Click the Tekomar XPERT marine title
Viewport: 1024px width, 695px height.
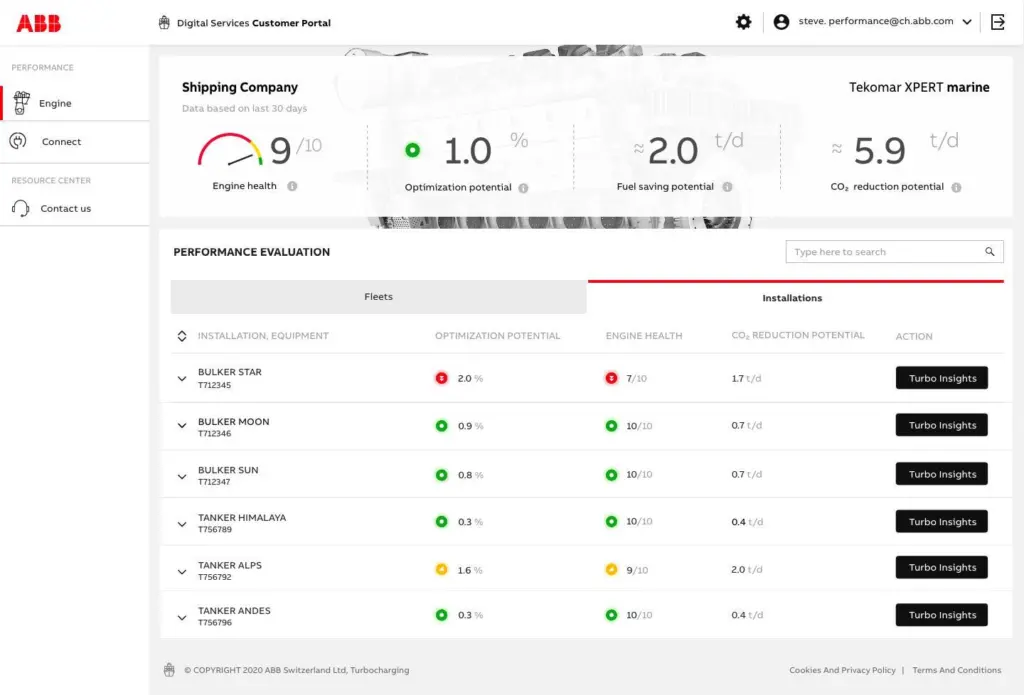919,88
